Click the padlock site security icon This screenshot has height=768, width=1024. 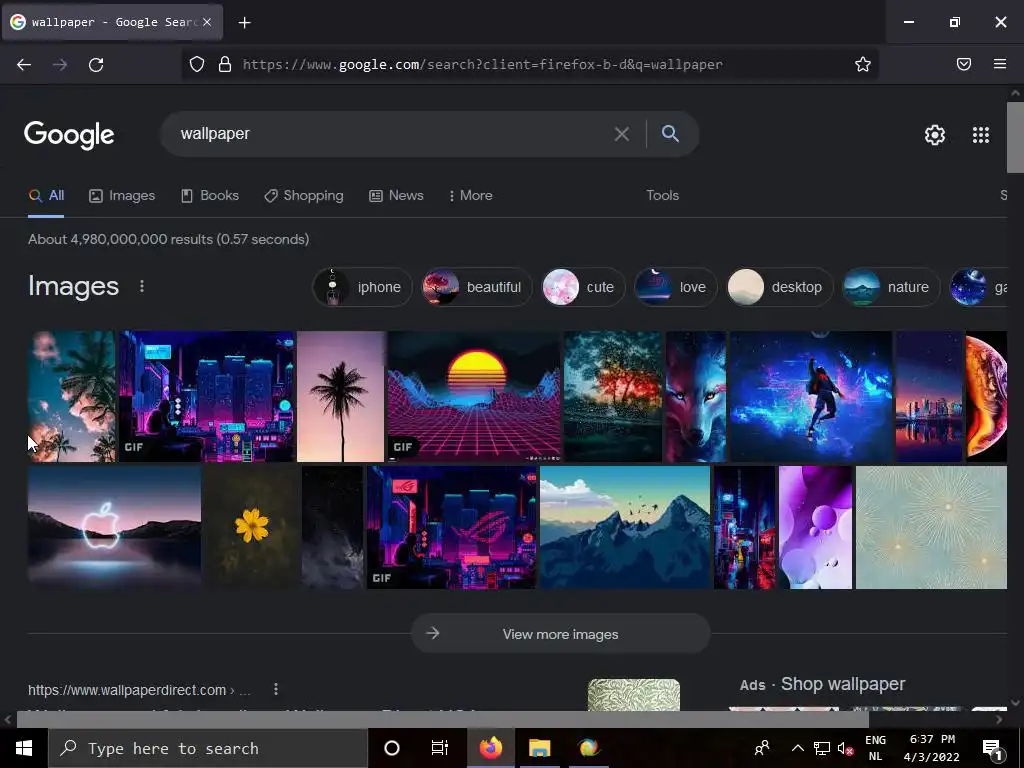pyautogui.click(x=225, y=64)
